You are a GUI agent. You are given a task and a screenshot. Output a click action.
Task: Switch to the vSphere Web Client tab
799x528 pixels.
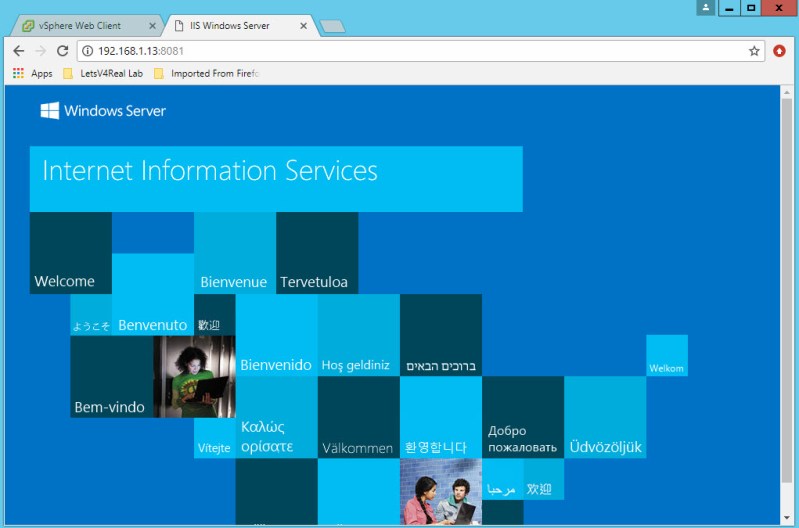85,26
